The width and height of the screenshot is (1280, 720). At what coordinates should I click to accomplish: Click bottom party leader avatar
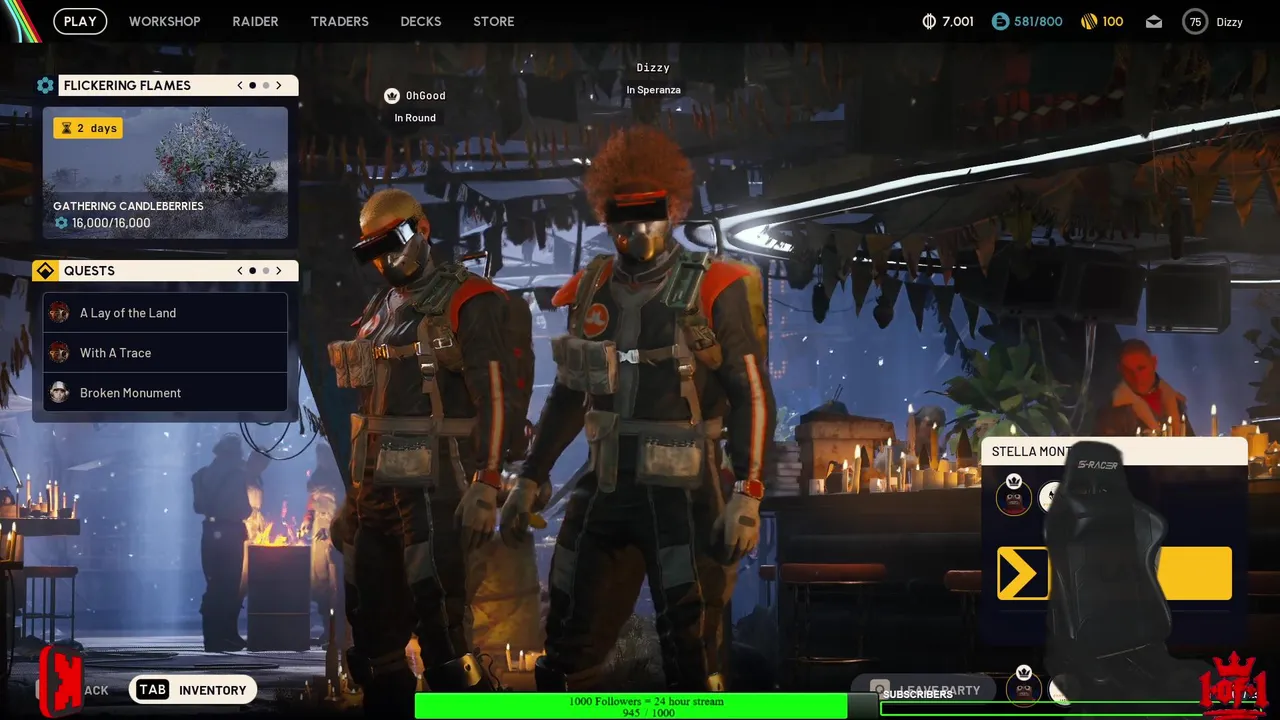(1023, 687)
